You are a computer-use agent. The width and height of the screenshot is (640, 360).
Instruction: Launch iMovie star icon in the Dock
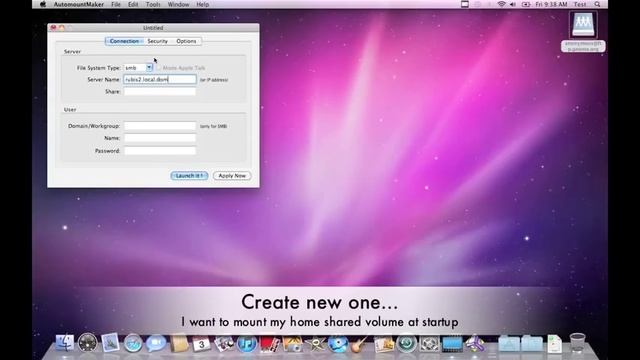pos(315,344)
